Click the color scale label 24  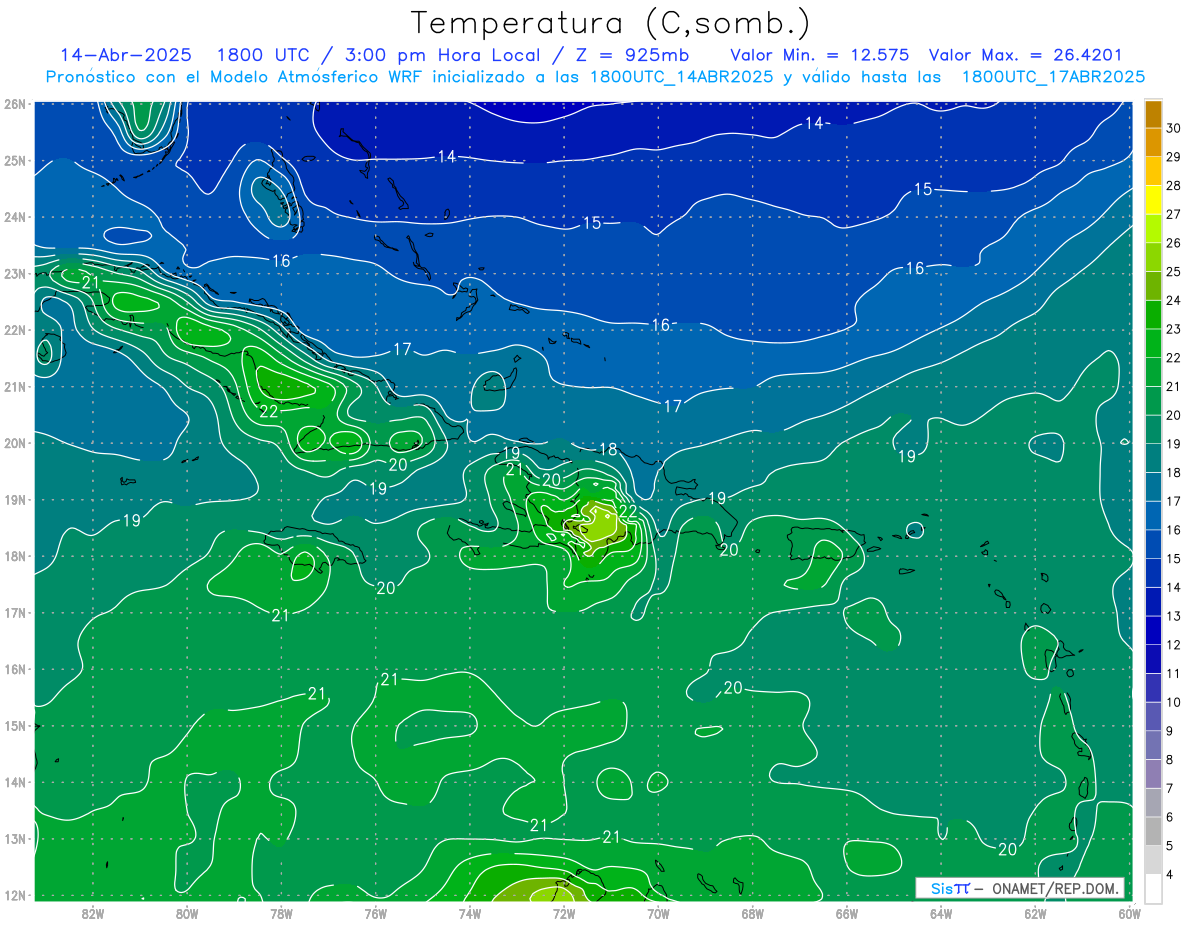[1173, 300]
